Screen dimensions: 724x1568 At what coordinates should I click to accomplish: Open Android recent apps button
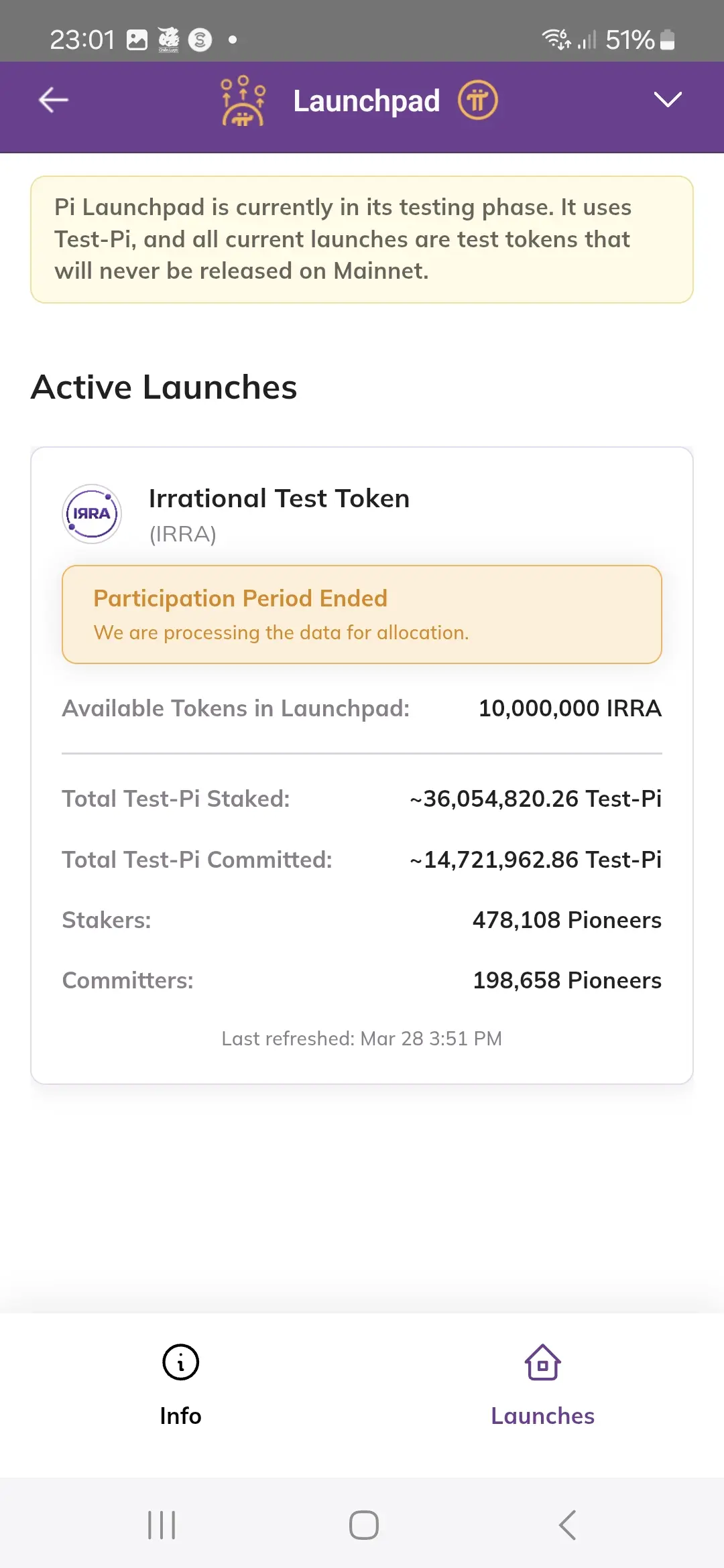(162, 1525)
